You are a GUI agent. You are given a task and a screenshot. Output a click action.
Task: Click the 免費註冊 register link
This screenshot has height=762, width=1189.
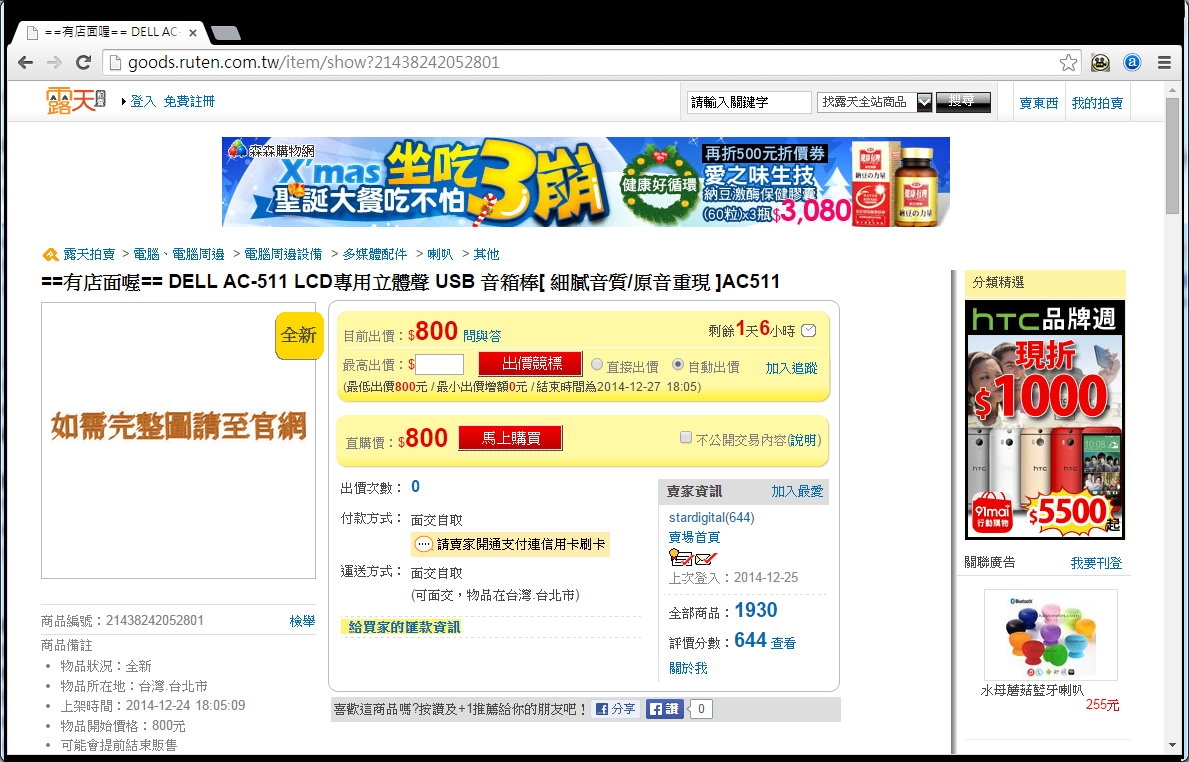190,101
